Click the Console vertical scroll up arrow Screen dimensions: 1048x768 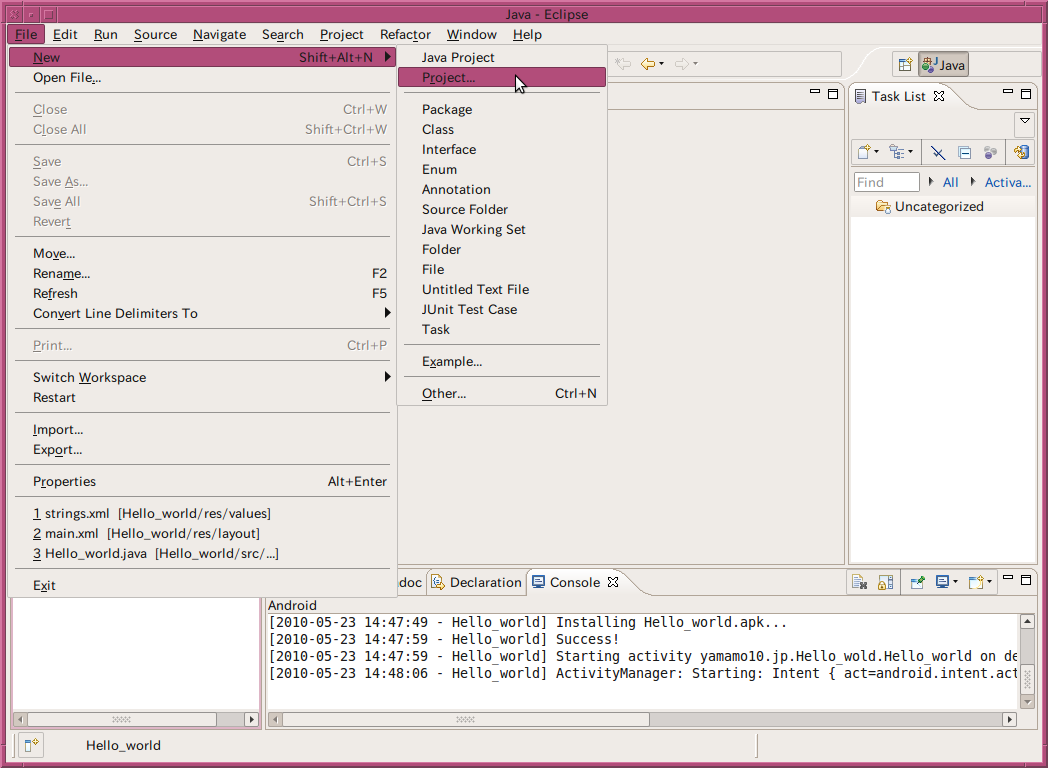coord(1027,622)
